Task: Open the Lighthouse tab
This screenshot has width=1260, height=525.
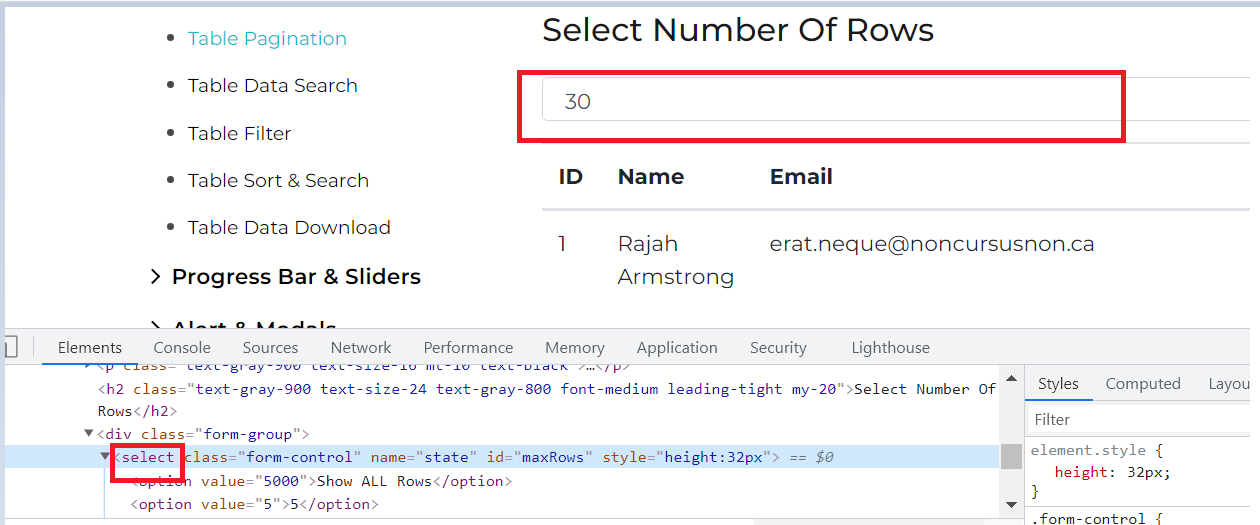Action: point(890,348)
